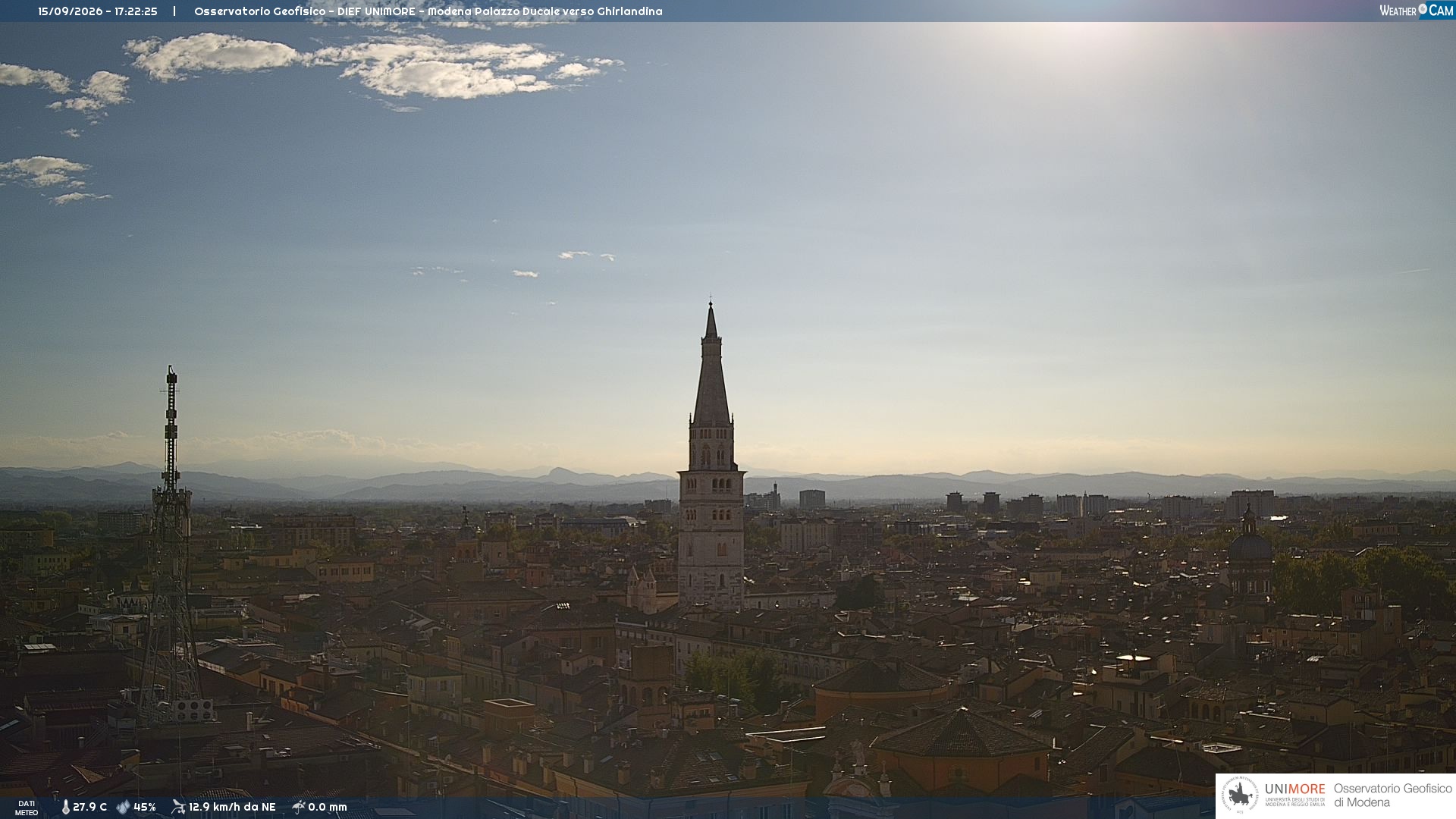The image size is (1456, 819).
Task: Click the rain umbrella precipitation icon
Action: point(299,807)
